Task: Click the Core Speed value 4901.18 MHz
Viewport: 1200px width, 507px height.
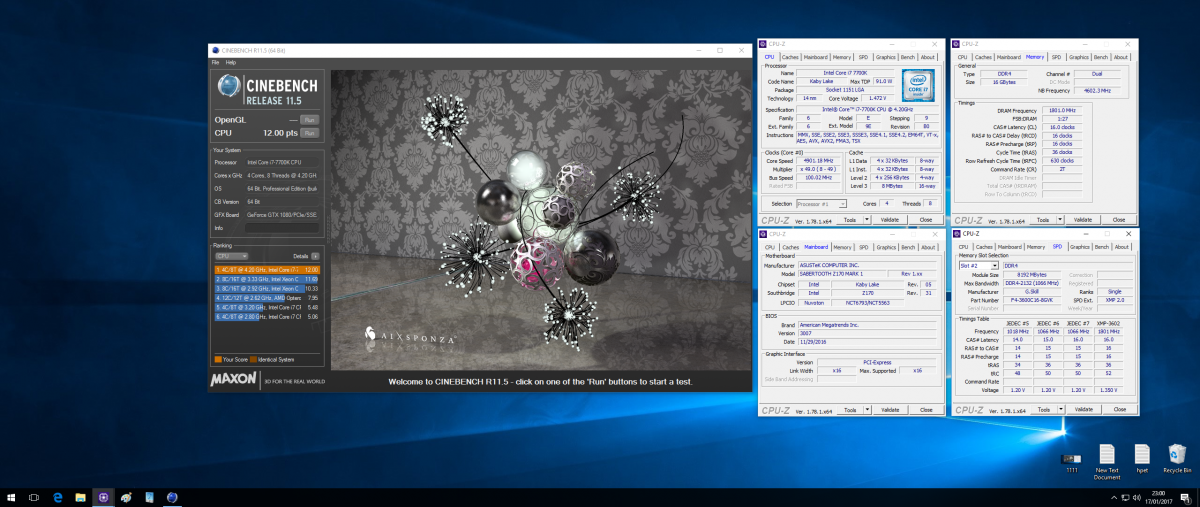Action: pyautogui.click(x=820, y=160)
